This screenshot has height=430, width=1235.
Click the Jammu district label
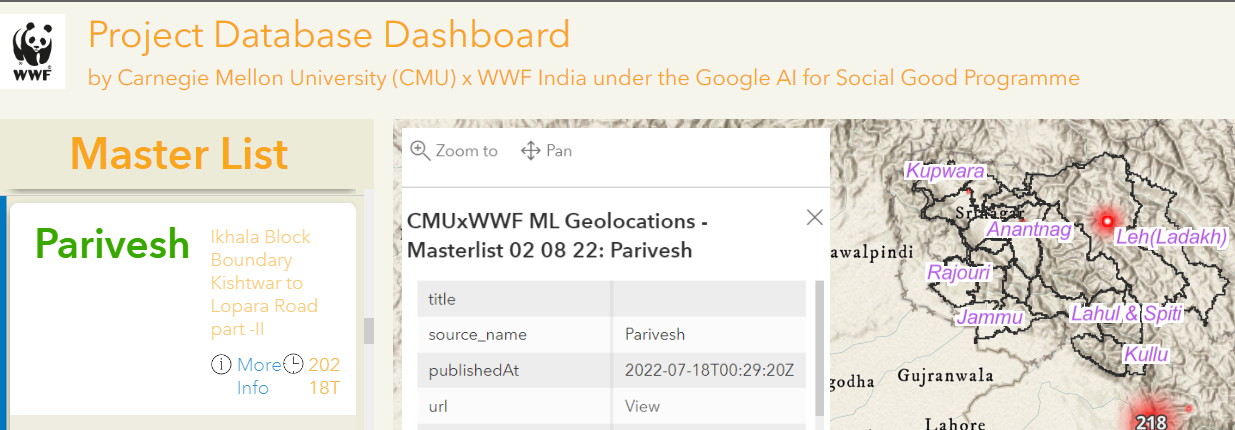point(991,318)
